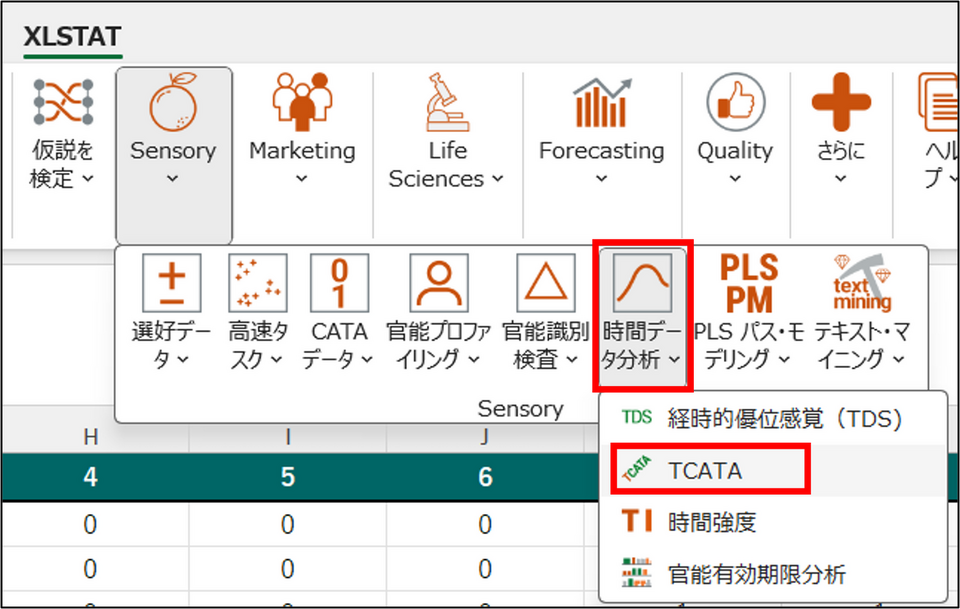Click the CATAデータ 0/1 icon
960x609 pixels.
[340, 283]
